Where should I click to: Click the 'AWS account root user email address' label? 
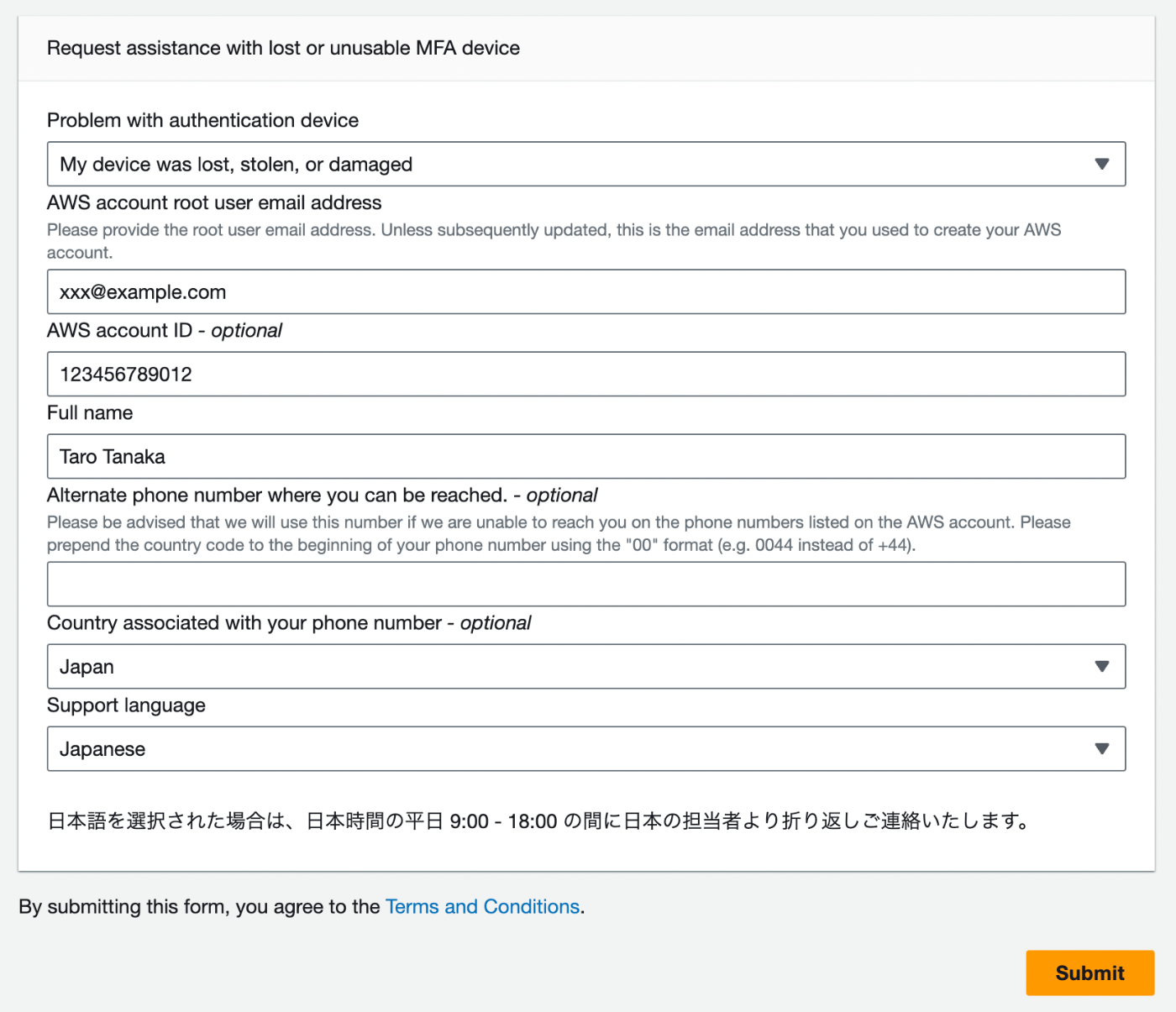(x=214, y=202)
